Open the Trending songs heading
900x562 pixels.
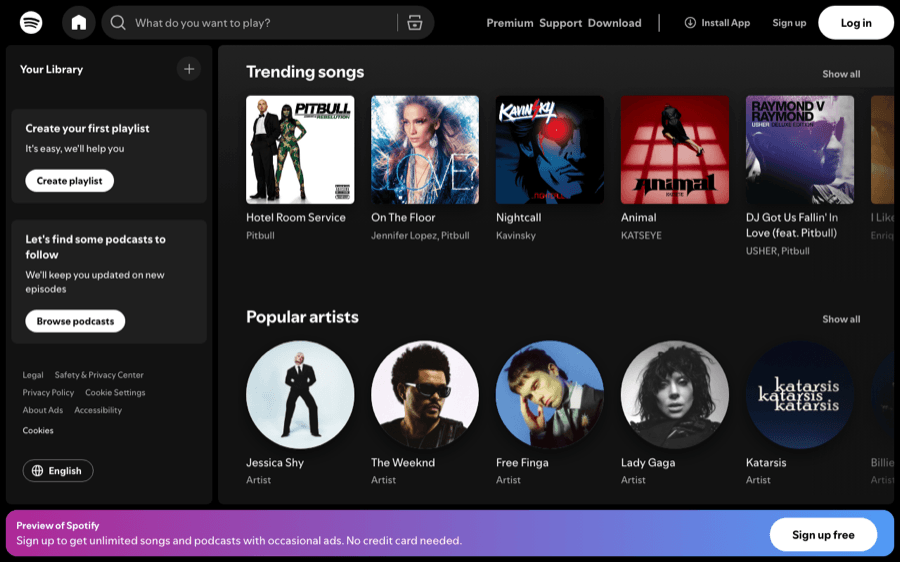coord(305,72)
